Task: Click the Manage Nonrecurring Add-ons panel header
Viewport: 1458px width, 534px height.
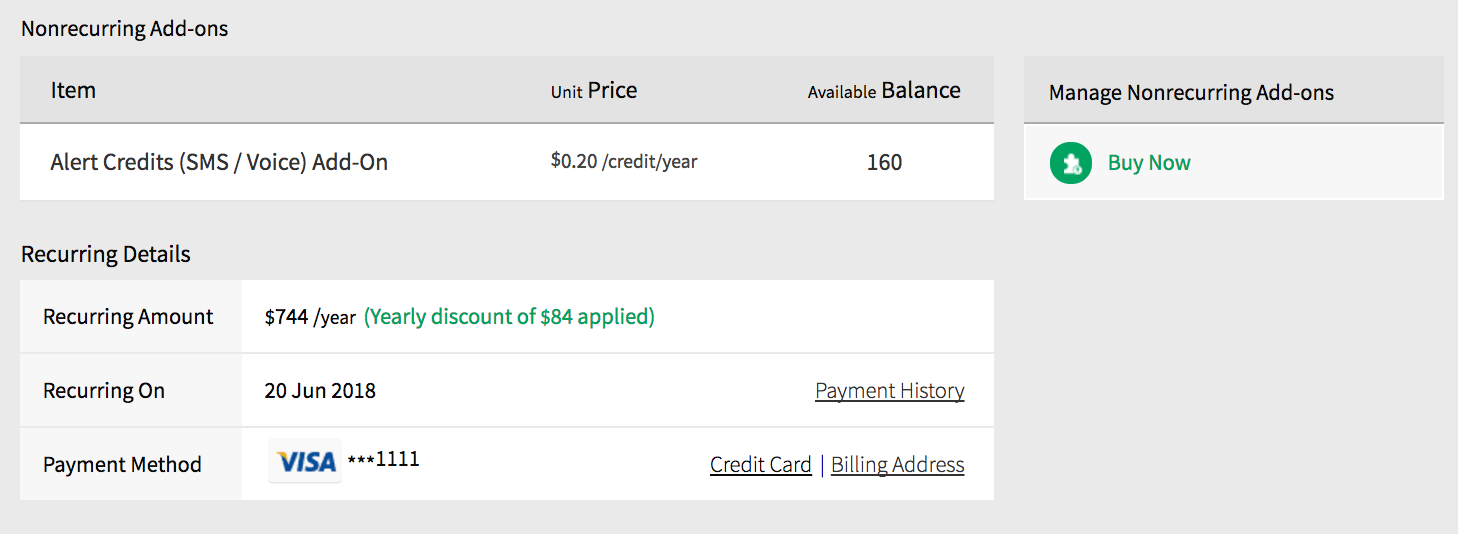Action: (1191, 93)
